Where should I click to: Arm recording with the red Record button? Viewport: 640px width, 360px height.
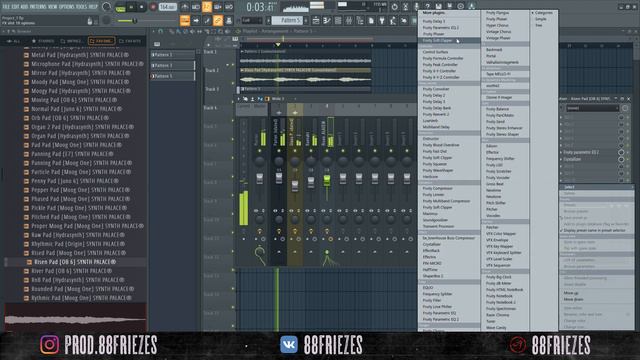(153, 7)
